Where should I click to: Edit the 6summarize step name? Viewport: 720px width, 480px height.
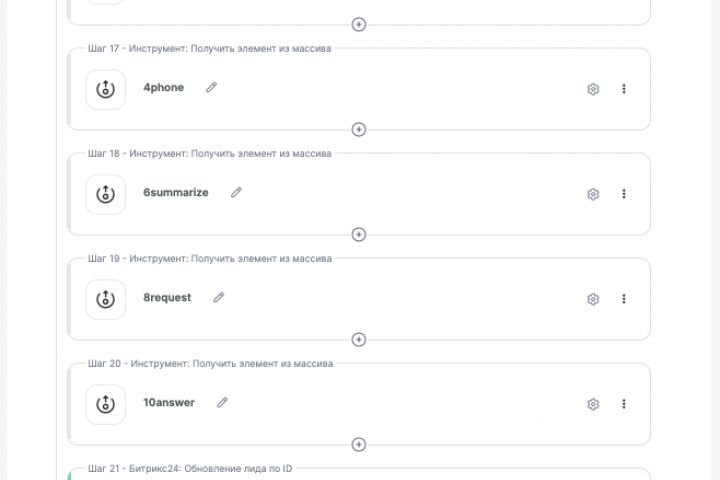236,192
